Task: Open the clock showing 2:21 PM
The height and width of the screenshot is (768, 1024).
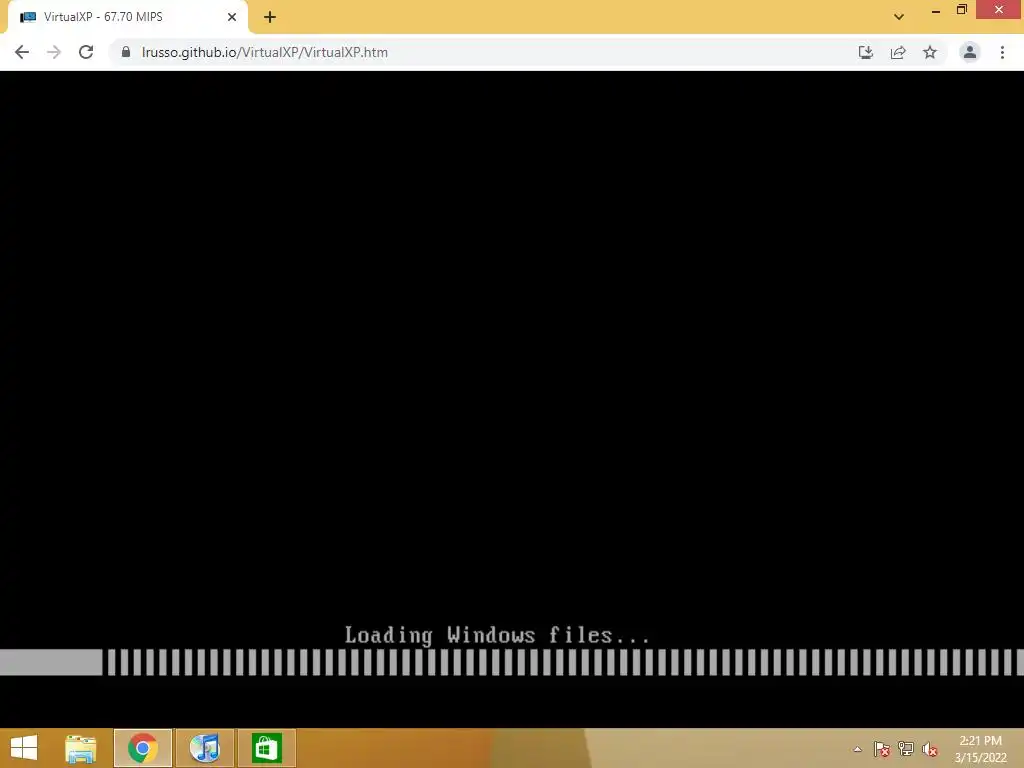Action: [980, 749]
